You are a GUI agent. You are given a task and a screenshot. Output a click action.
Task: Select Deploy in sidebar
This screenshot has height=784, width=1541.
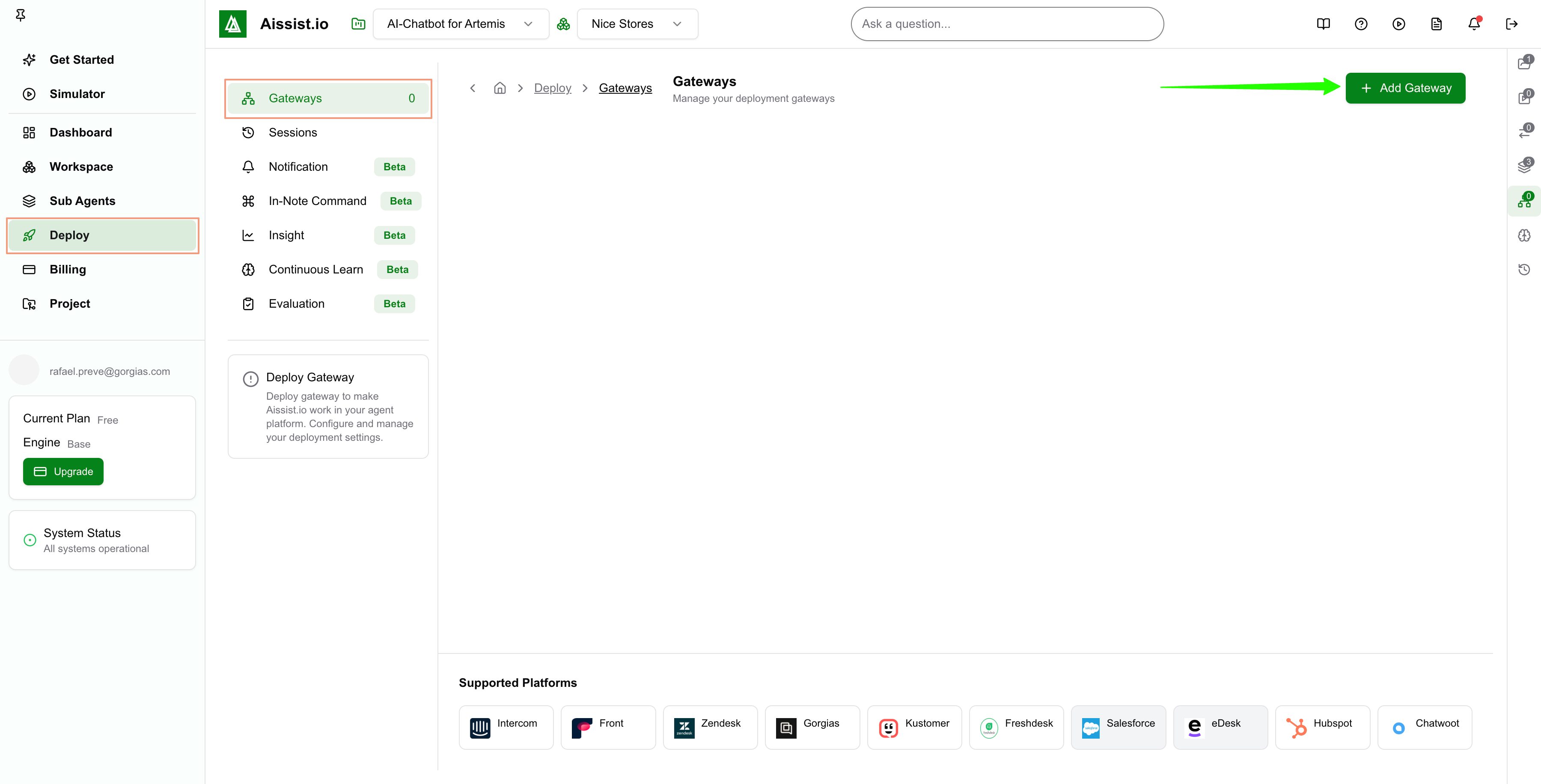click(102, 235)
